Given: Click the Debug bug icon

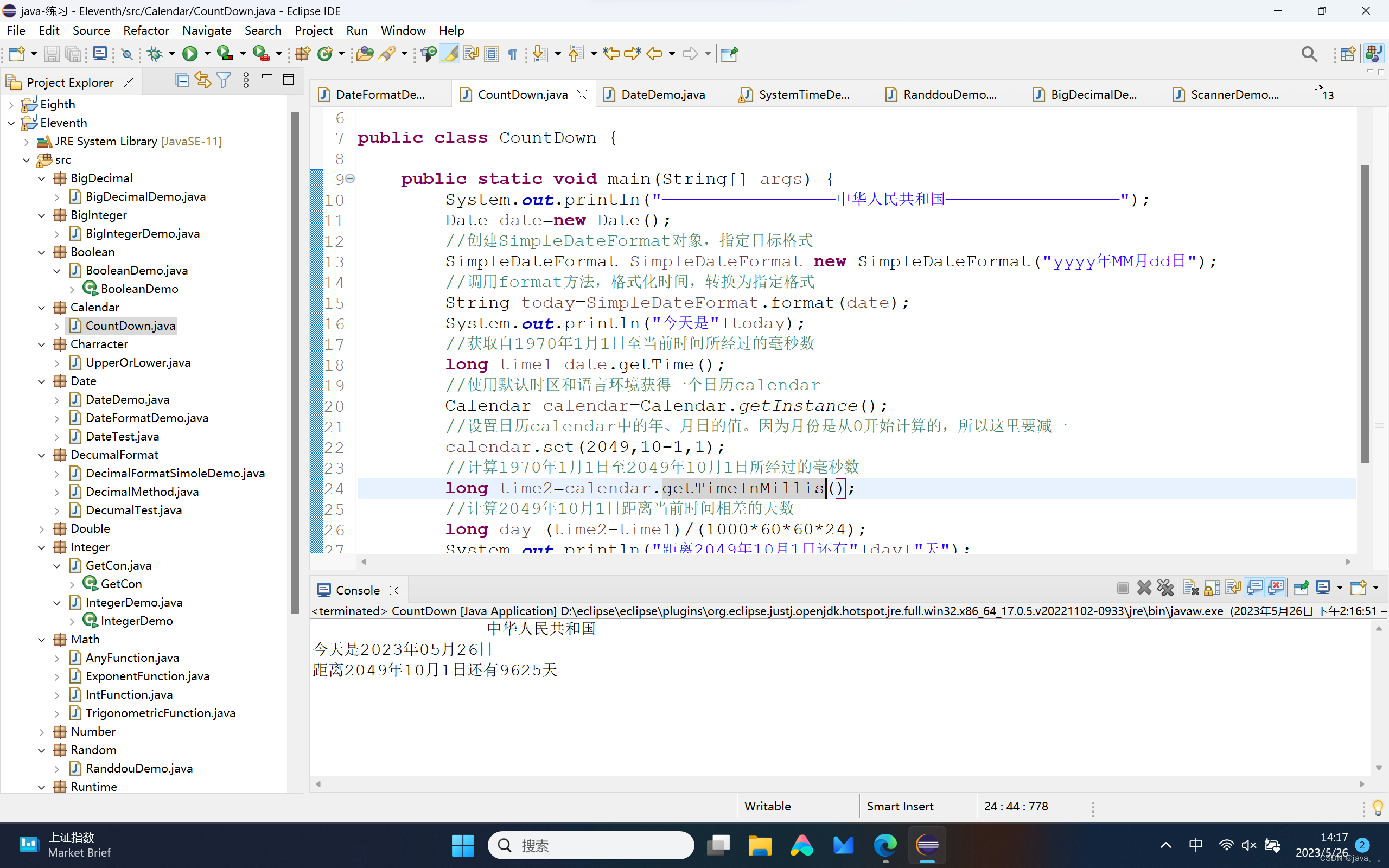Looking at the screenshot, I should 155,54.
